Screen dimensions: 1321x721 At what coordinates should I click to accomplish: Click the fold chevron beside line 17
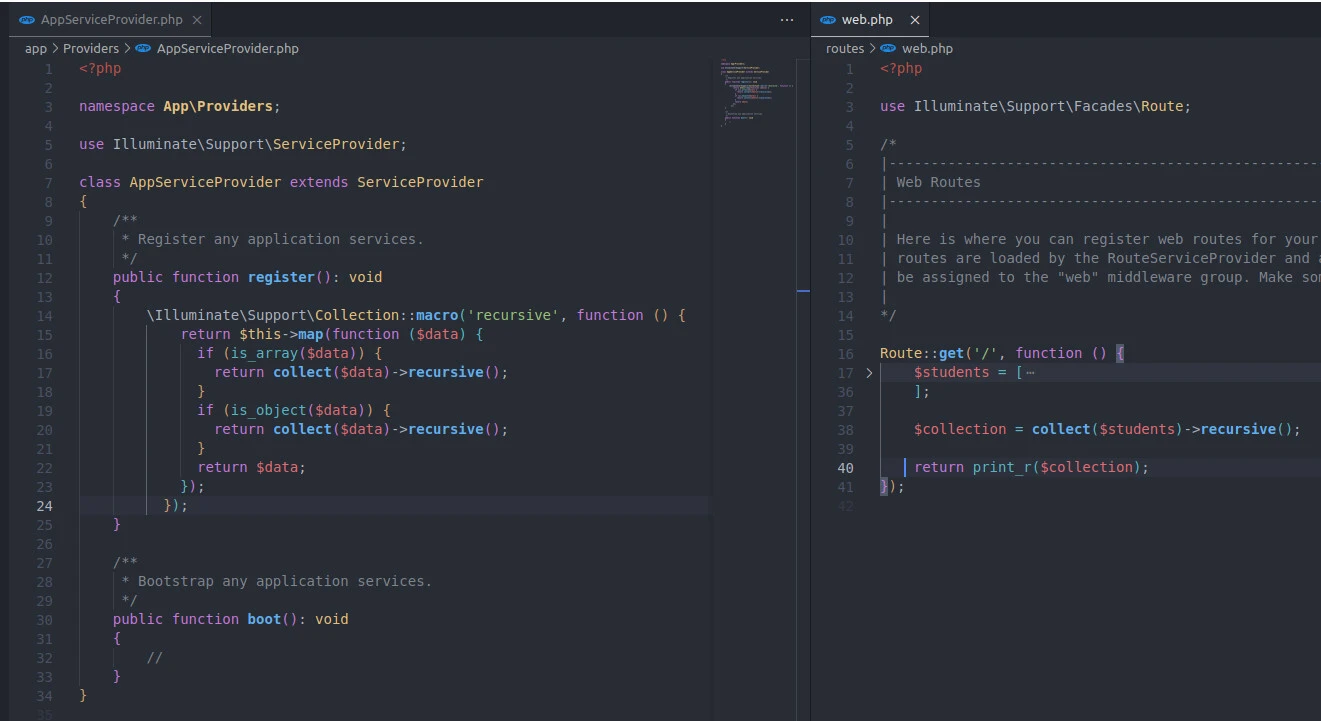pos(868,372)
